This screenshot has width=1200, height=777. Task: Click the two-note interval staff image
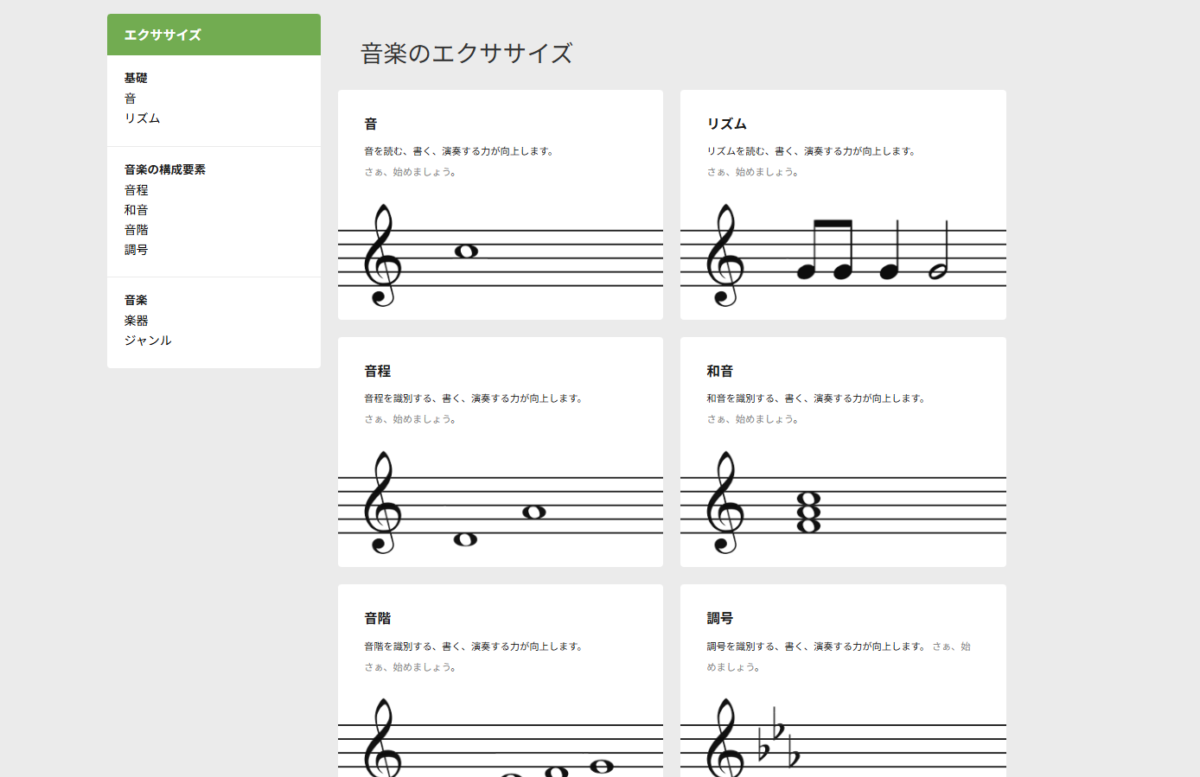click(x=500, y=502)
